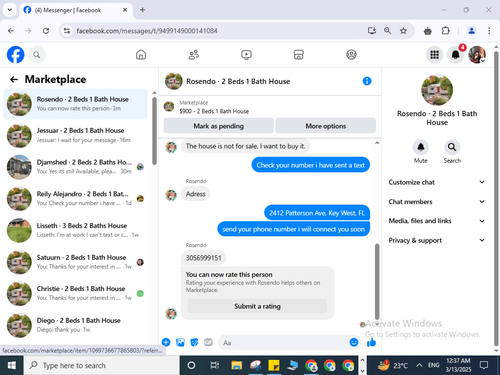
Task: Open Christie 2 Beds 1 Bath conversation
Action: point(75,293)
